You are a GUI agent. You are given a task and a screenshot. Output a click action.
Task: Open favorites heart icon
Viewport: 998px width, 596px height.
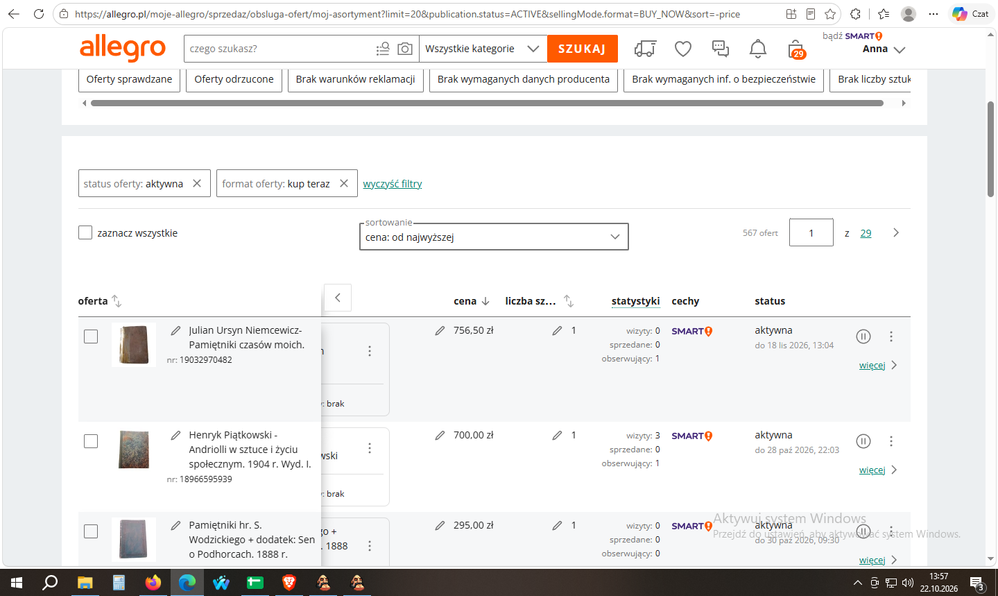click(683, 49)
